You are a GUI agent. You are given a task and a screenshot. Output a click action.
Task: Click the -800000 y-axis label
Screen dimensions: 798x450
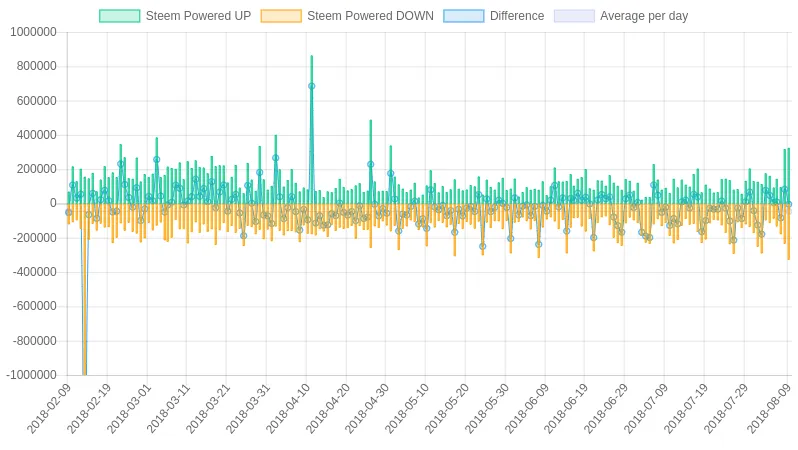tap(35, 341)
